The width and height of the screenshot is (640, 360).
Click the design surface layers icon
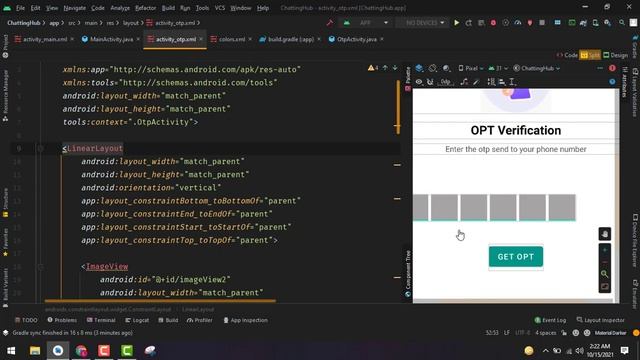pyautogui.click(x=419, y=68)
